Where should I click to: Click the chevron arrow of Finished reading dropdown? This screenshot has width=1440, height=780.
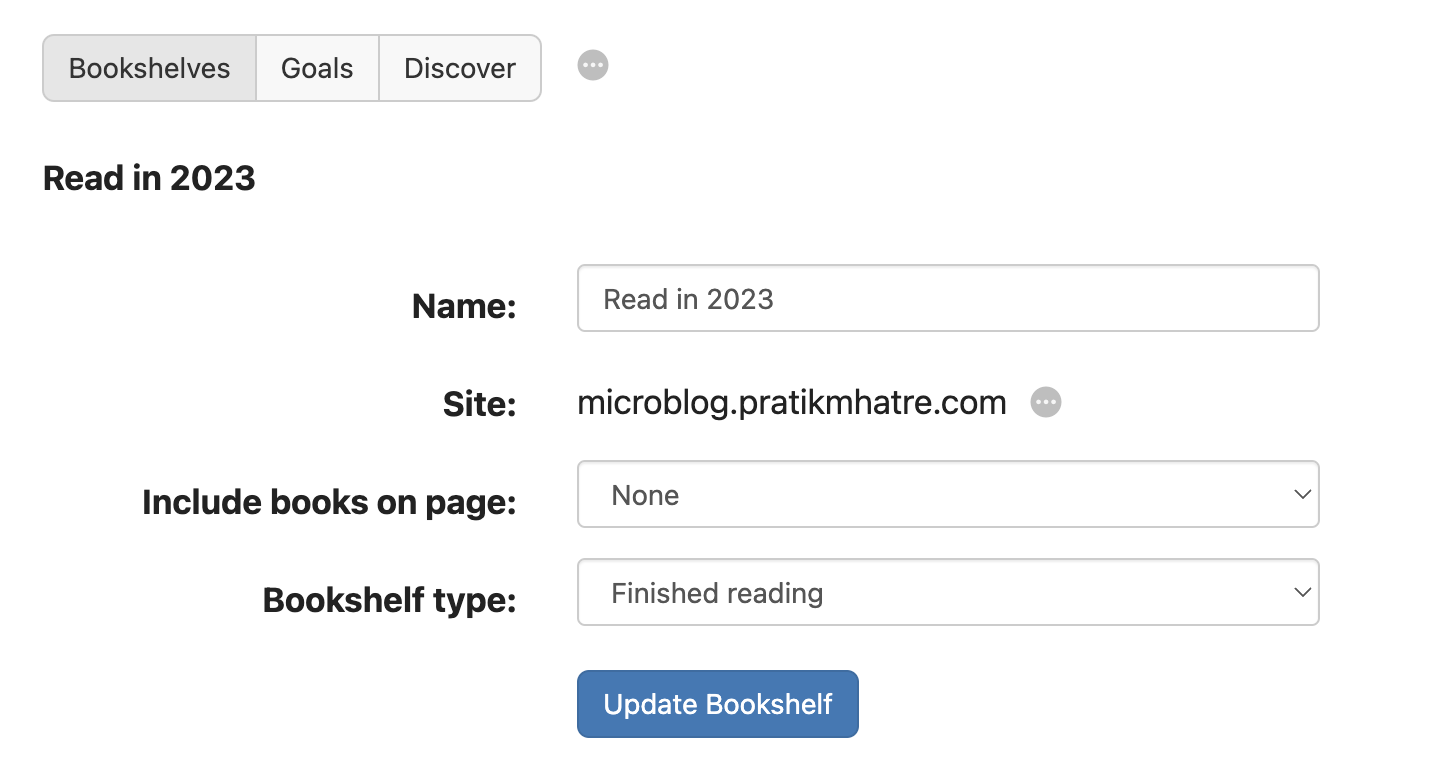point(1302,592)
